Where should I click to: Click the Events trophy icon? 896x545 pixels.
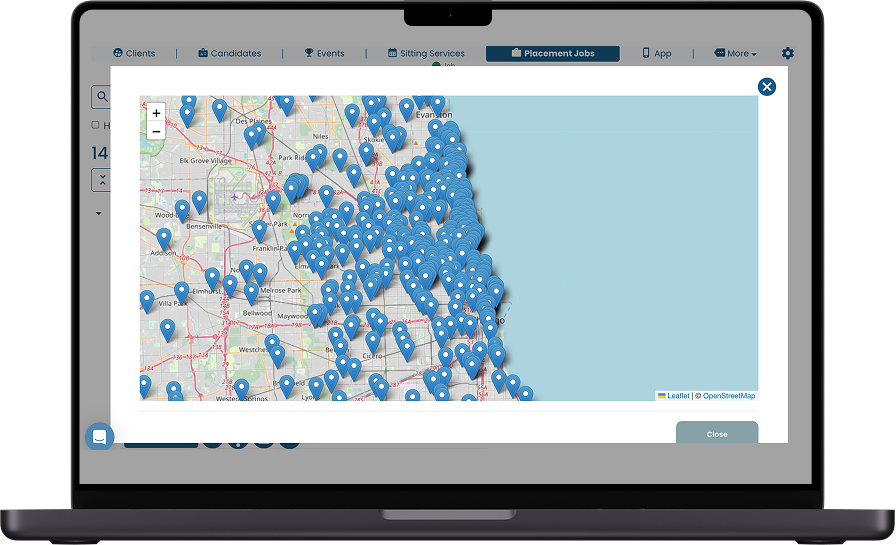coord(309,53)
